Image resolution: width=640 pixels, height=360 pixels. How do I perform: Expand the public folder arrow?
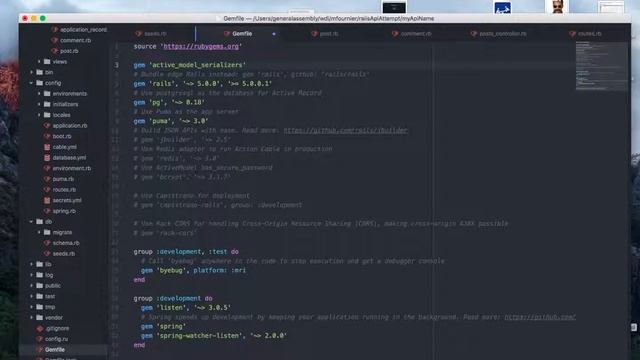[x=32, y=285]
